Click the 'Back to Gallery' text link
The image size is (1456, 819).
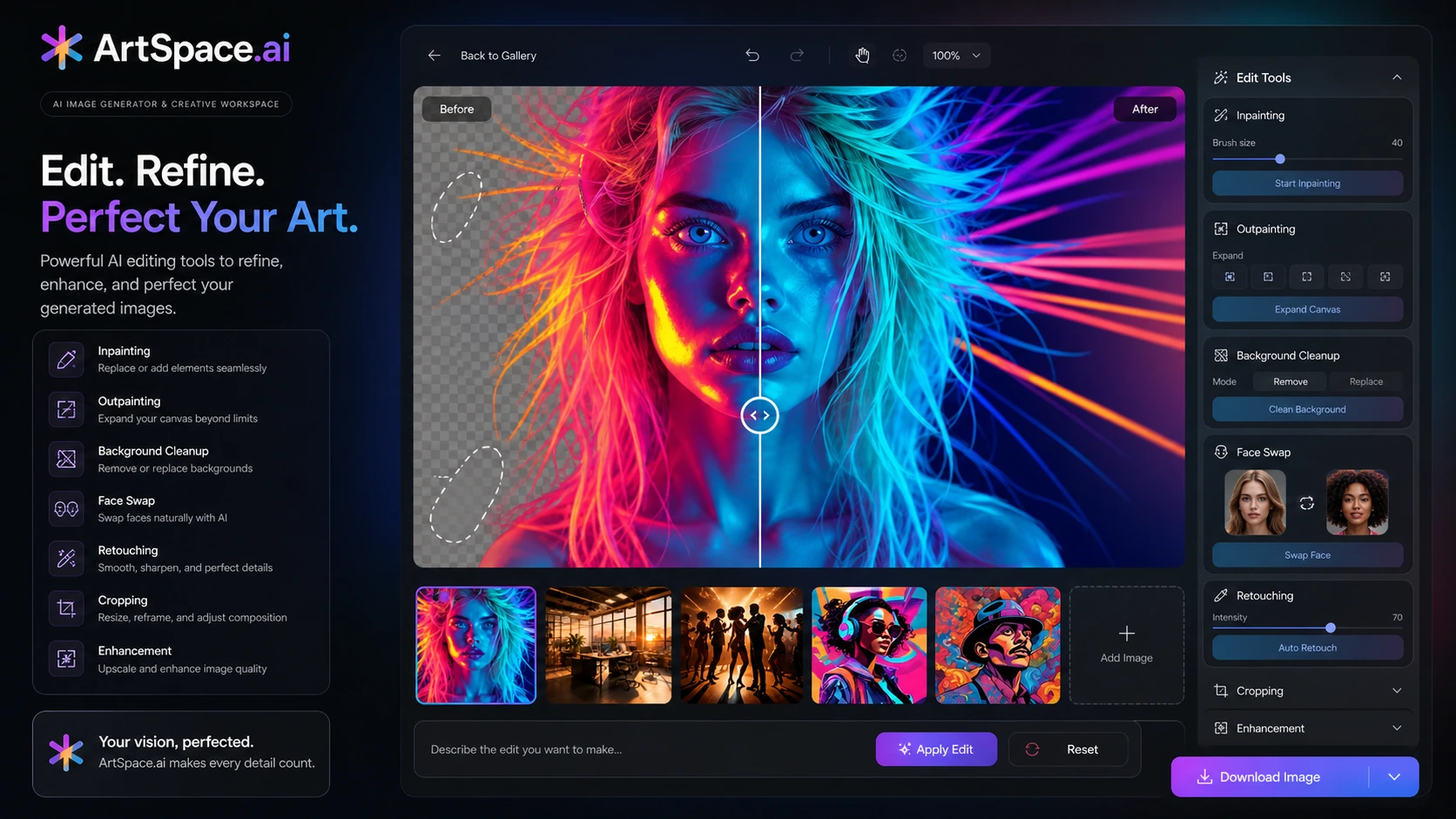498,56
